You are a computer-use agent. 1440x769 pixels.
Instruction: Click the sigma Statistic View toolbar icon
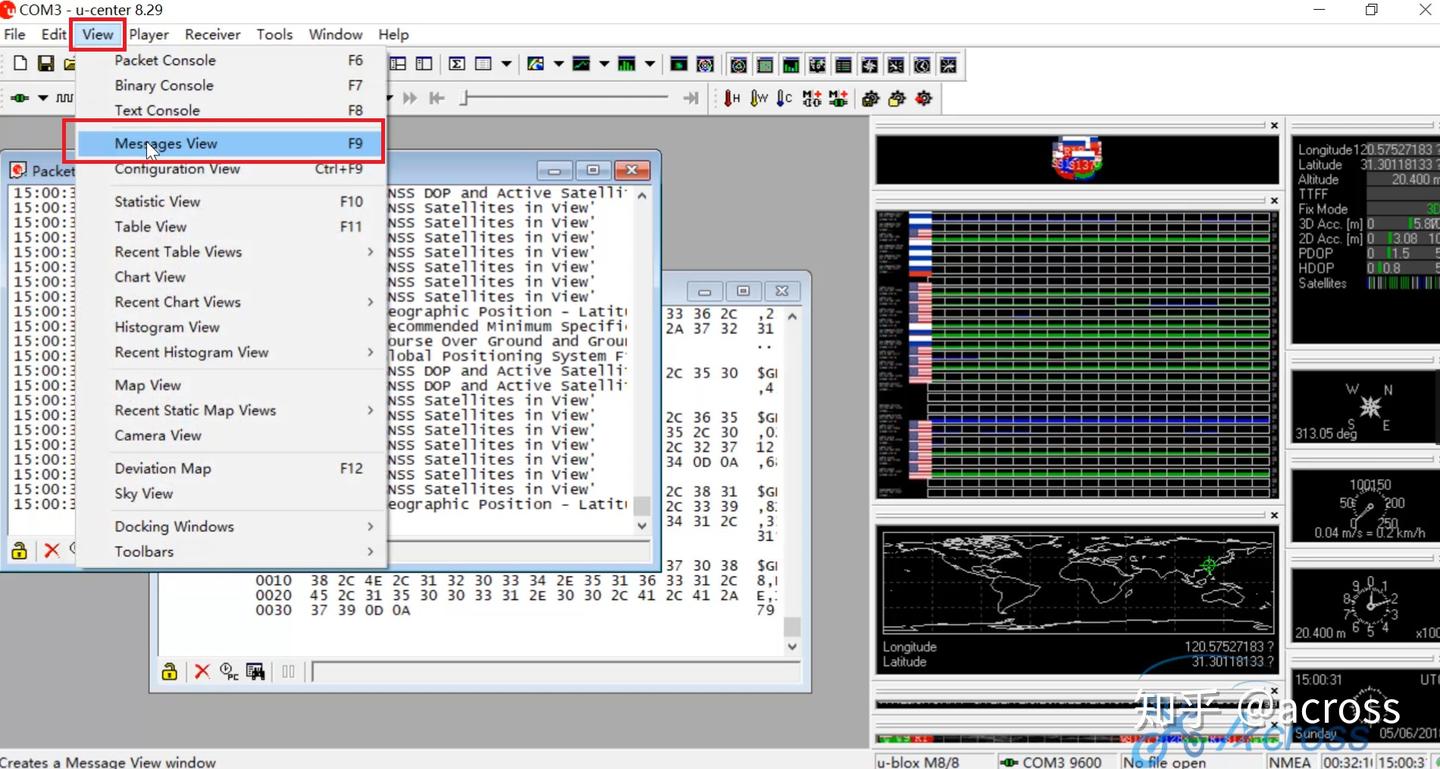[457, 64]
